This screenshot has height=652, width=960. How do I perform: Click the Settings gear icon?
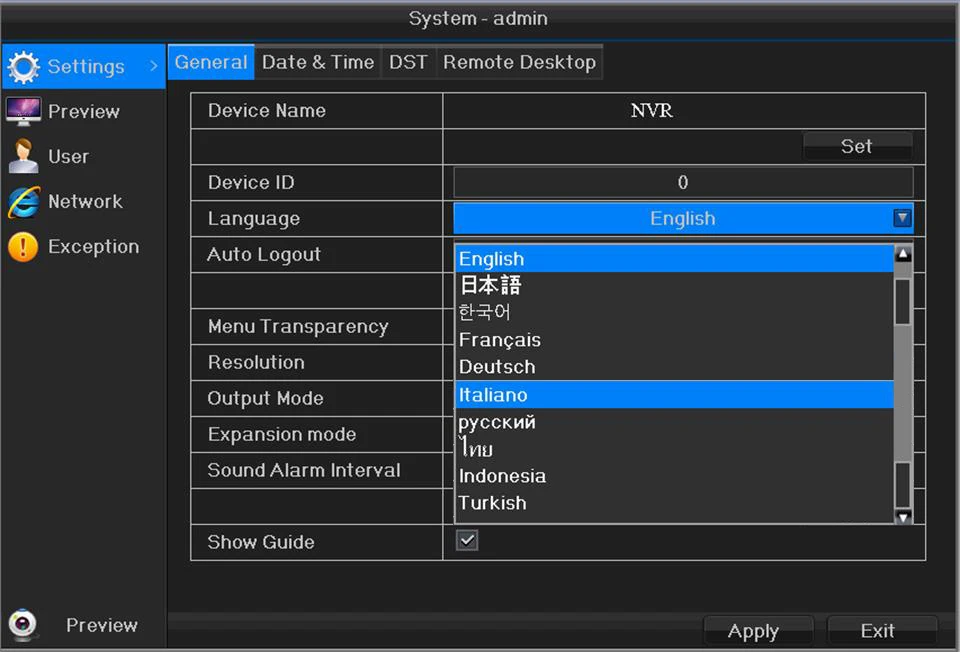(x=24, y=66)
